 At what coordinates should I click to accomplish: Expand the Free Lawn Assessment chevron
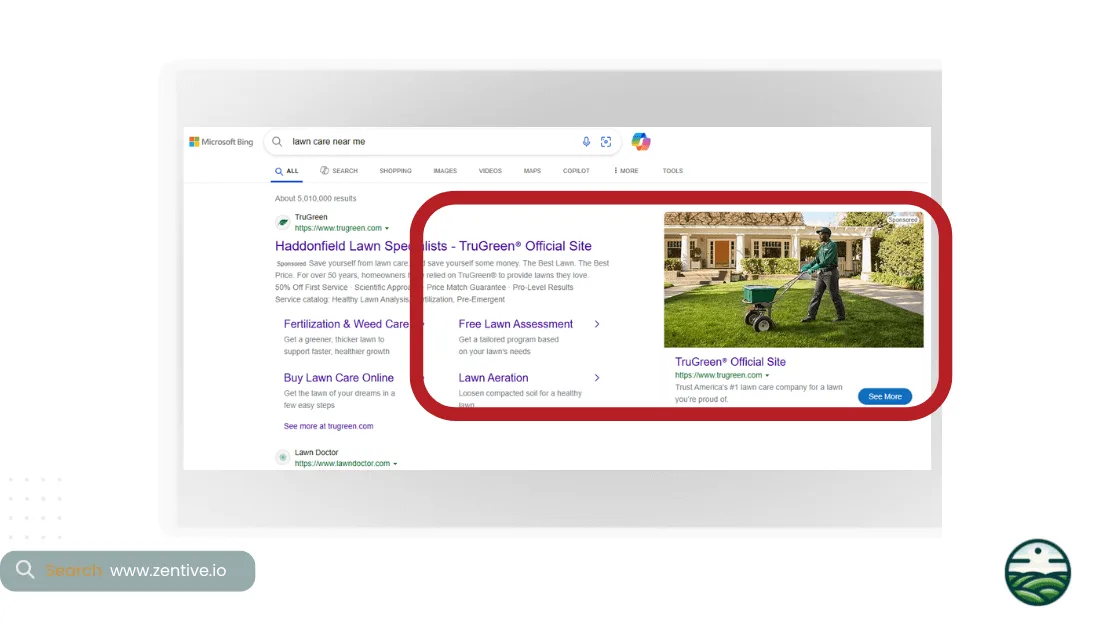click(597, 324)
